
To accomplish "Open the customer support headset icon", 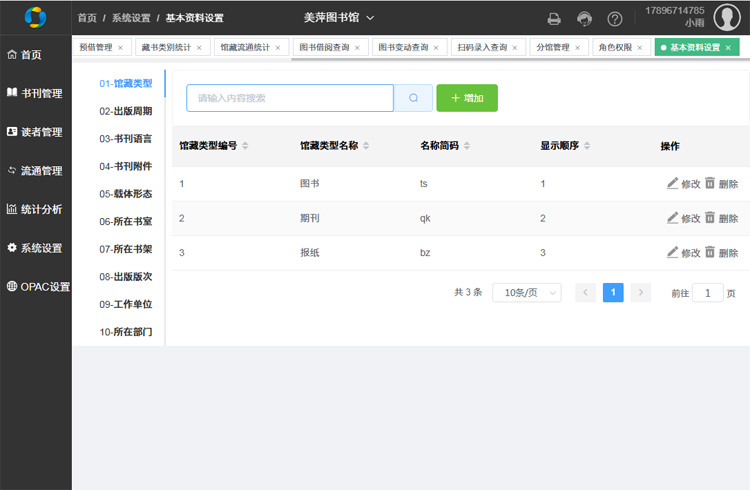I will click(x=584, y=19).
